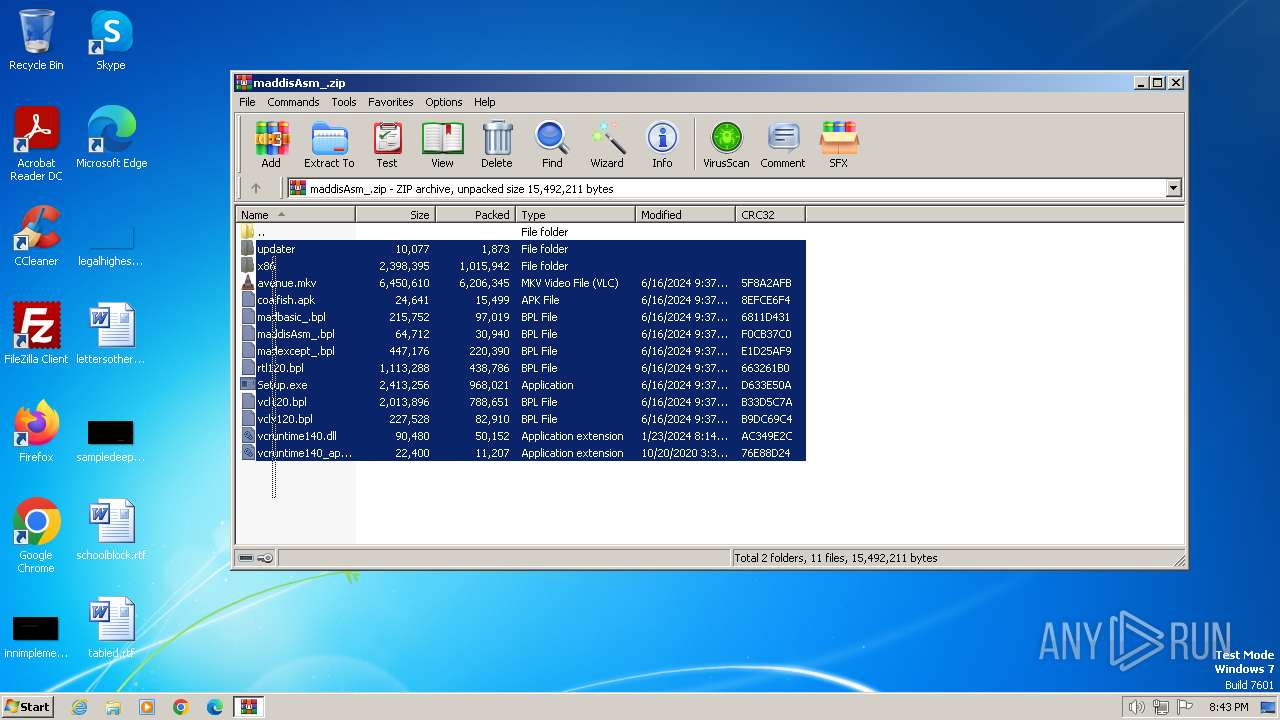Sort by CRC32 column header
The height and width of the screenshot is (720, 1280).
point(771,215)
